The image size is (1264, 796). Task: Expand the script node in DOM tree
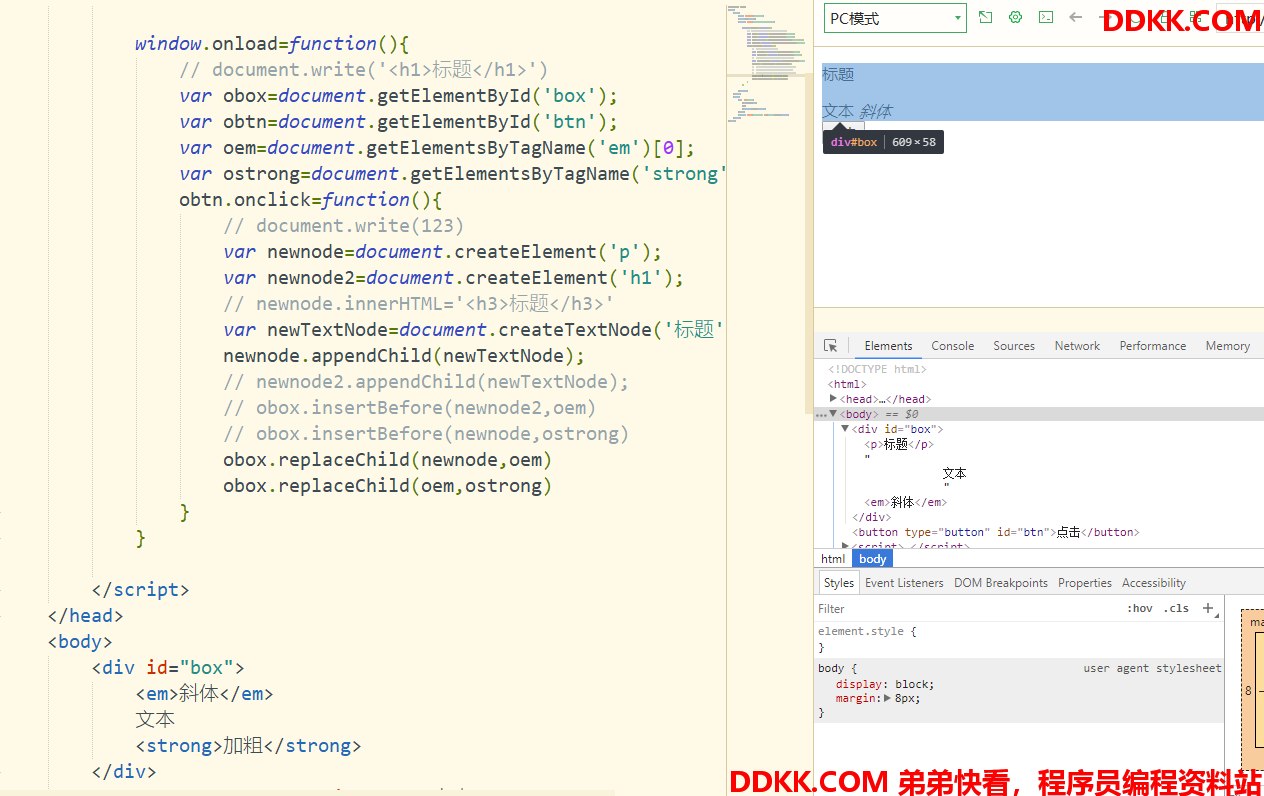point(845,546)
